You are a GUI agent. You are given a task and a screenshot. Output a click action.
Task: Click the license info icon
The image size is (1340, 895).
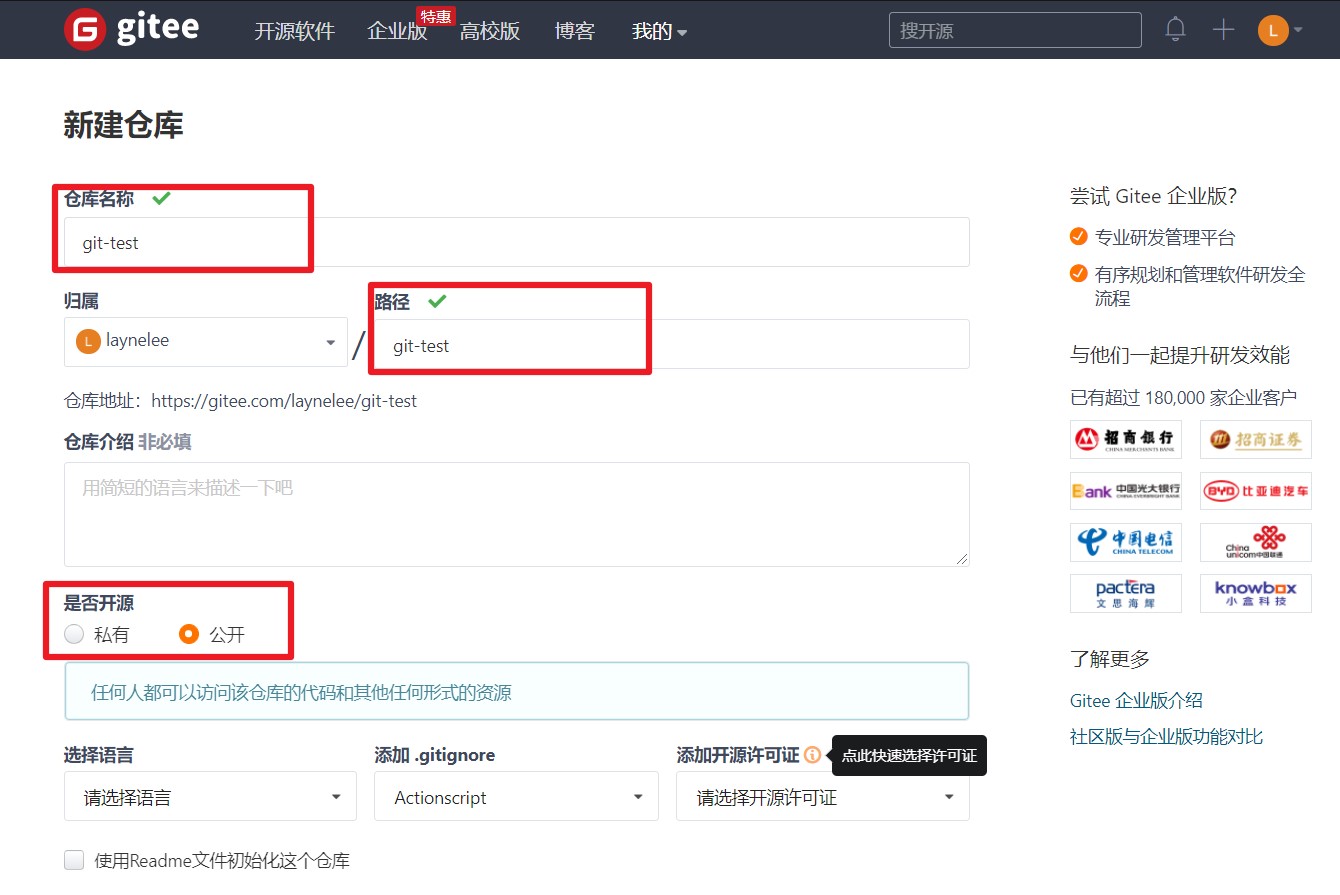tap(812, 755)
